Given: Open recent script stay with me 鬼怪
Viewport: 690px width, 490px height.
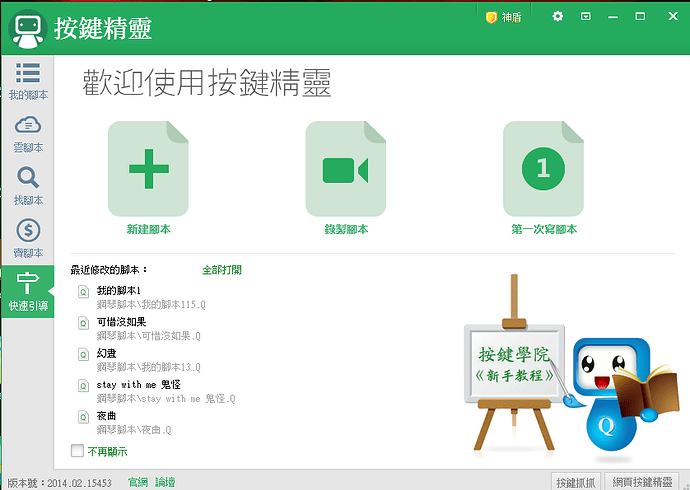Looking at the screenshot, I should point(139,384).
